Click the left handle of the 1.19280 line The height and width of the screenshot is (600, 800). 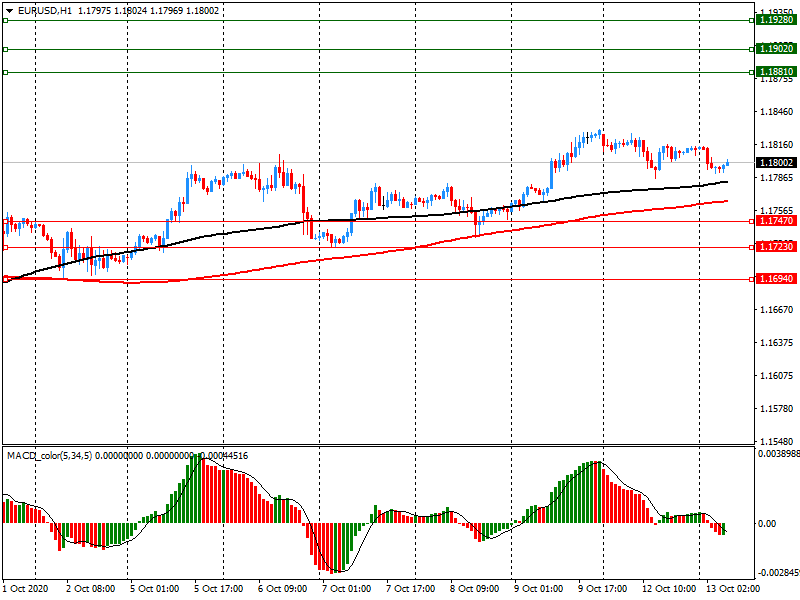(5, 20)
